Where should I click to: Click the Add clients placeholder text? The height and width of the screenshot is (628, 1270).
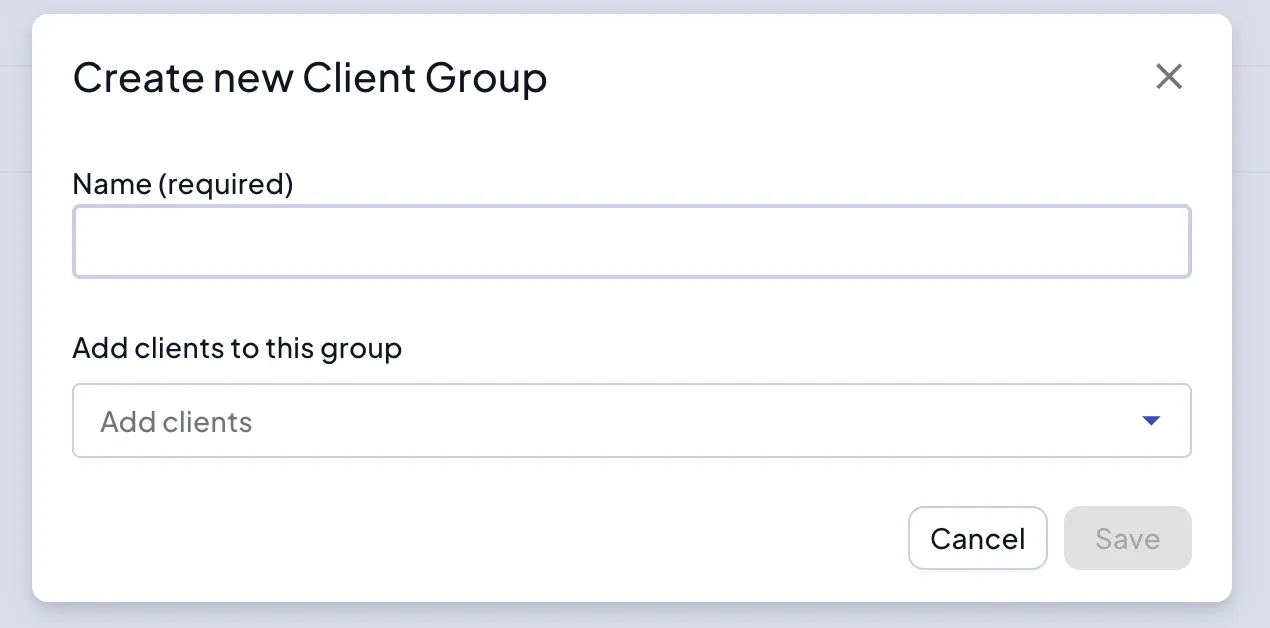175,421
